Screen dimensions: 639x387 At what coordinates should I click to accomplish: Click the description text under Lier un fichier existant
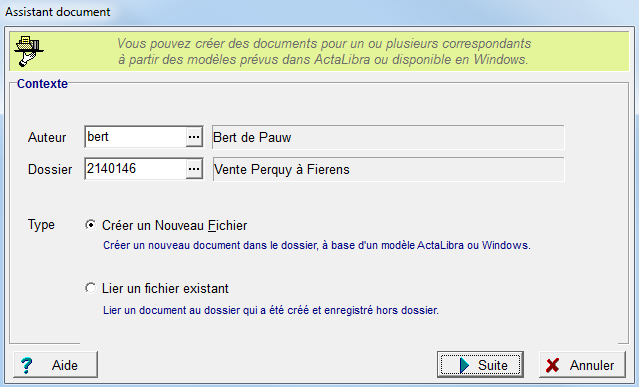coord(271,310)
